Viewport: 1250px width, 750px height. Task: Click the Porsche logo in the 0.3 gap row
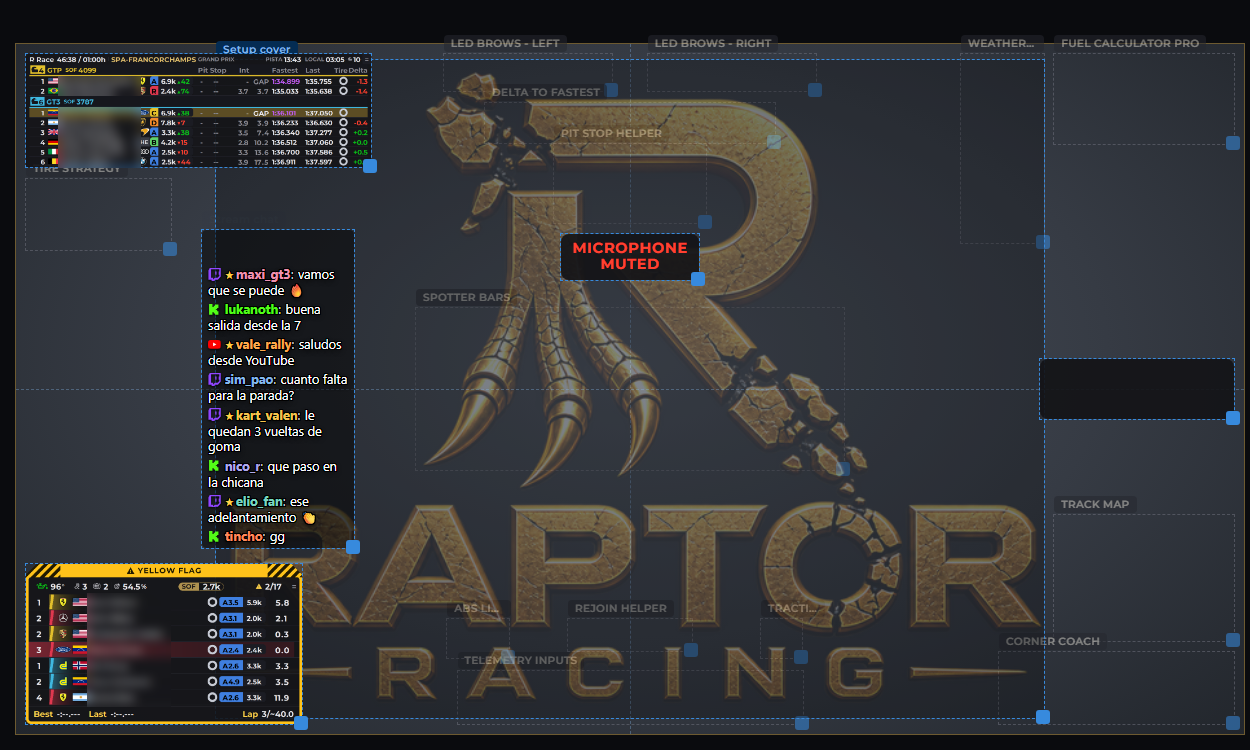point(63,634)
